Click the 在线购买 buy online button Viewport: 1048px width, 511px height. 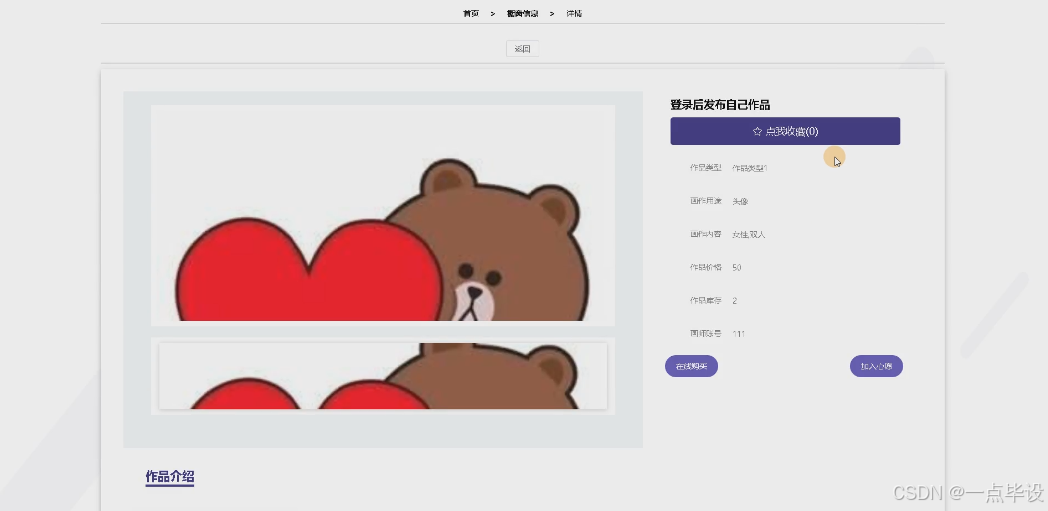click(x=691, y=366)
